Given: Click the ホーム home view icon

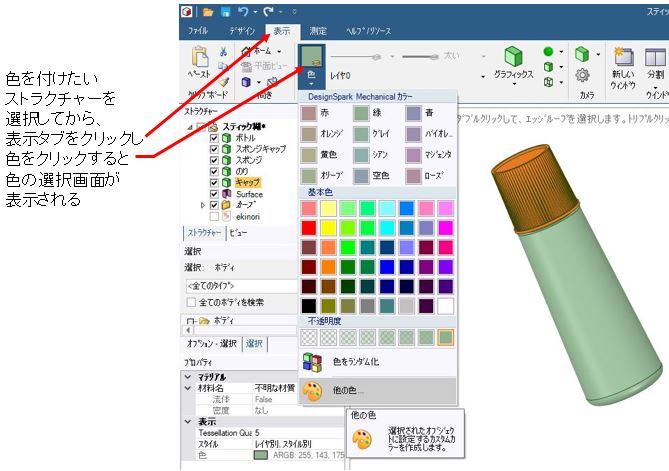Looking at the screenshot, I should point(246,52).
